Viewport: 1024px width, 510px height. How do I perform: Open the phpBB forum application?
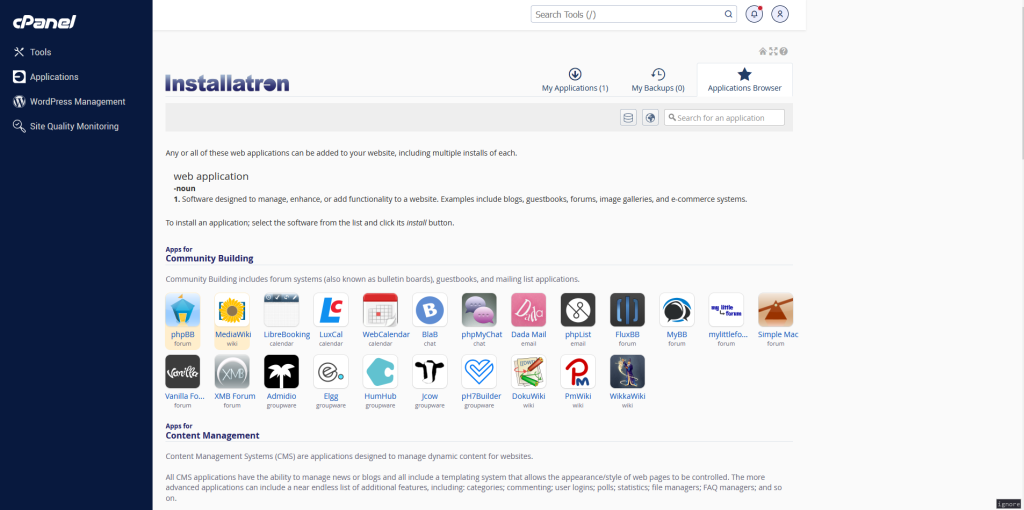coord(182,310)
